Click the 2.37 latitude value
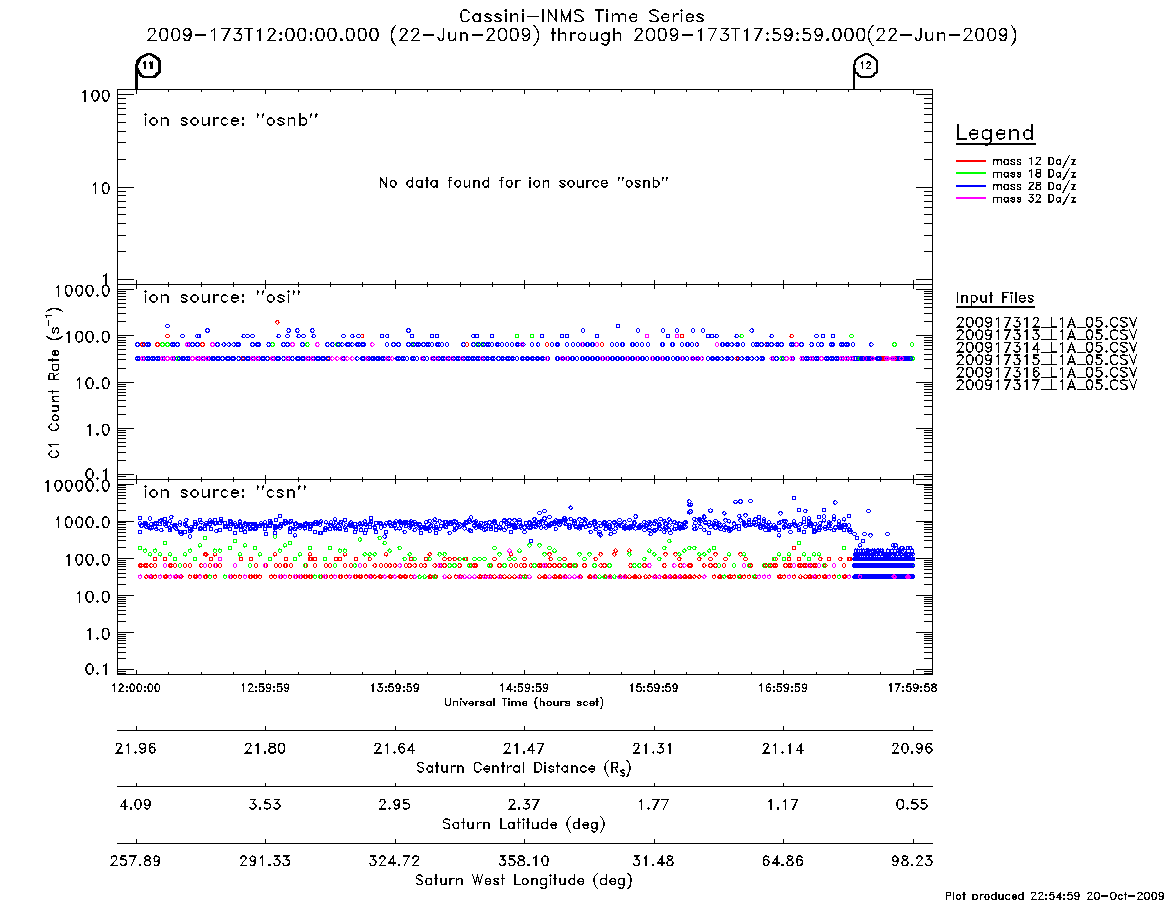1165x900 pixels. click(x=524, y=804)
